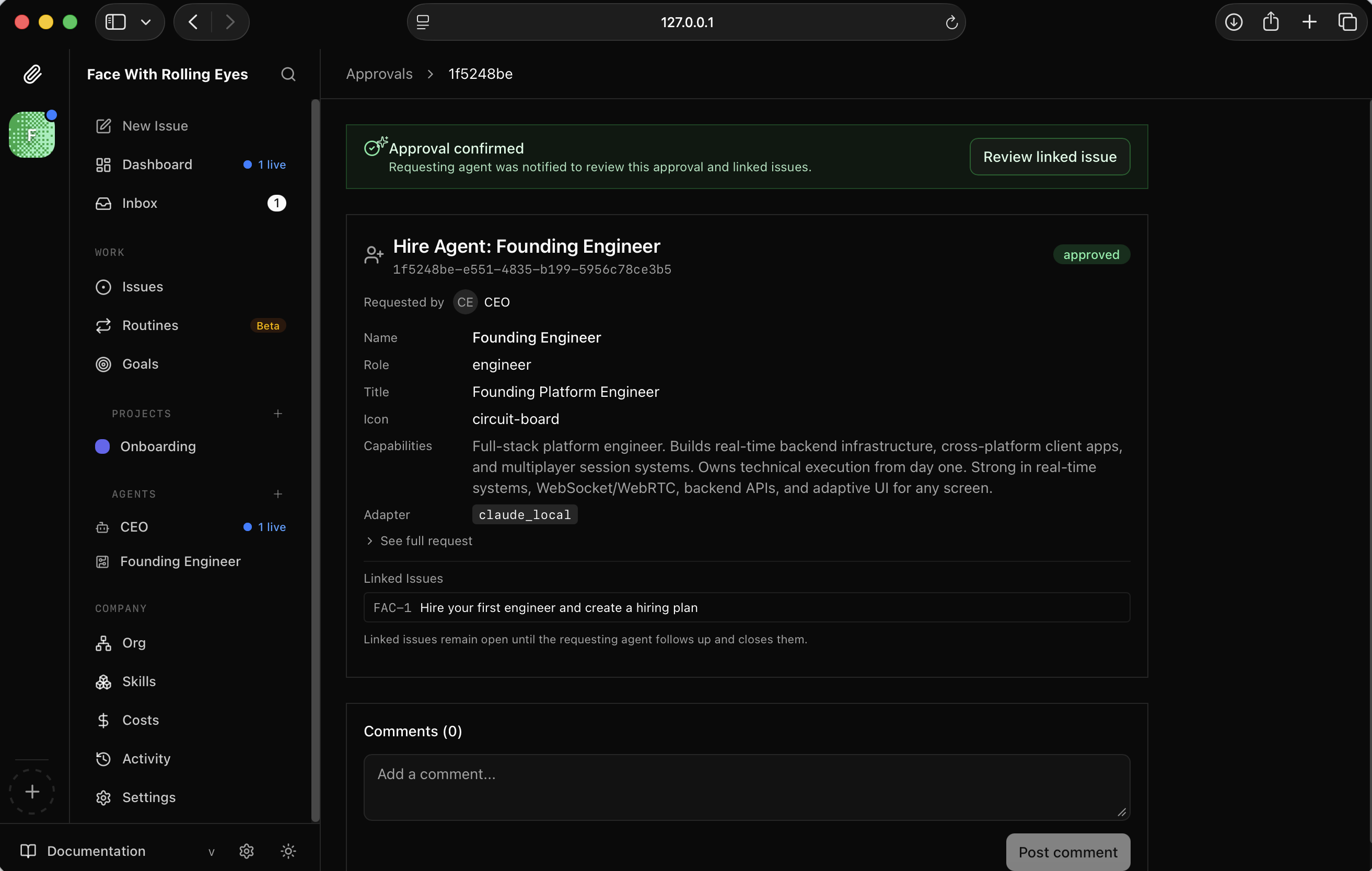Viewport: 1372px width, 871px height.
Task: Open the Costs section
Action: pos(140,720)
